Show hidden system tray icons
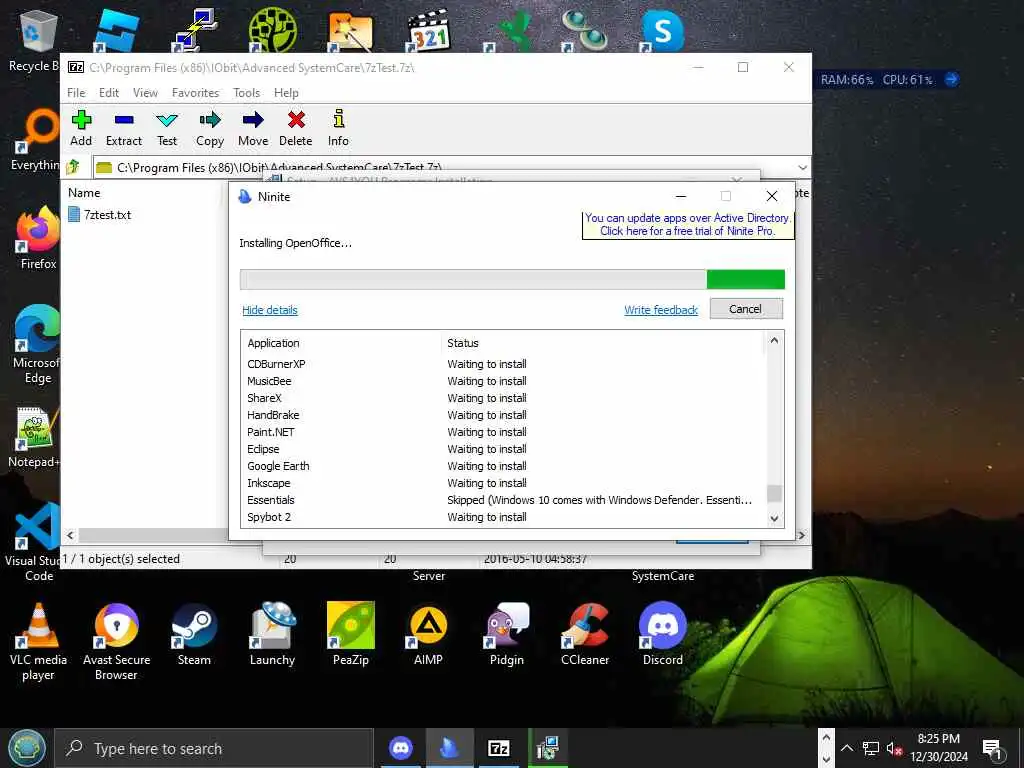This screenshot has width=1024, height=768. pyautogui.click(x=847, y=748)
